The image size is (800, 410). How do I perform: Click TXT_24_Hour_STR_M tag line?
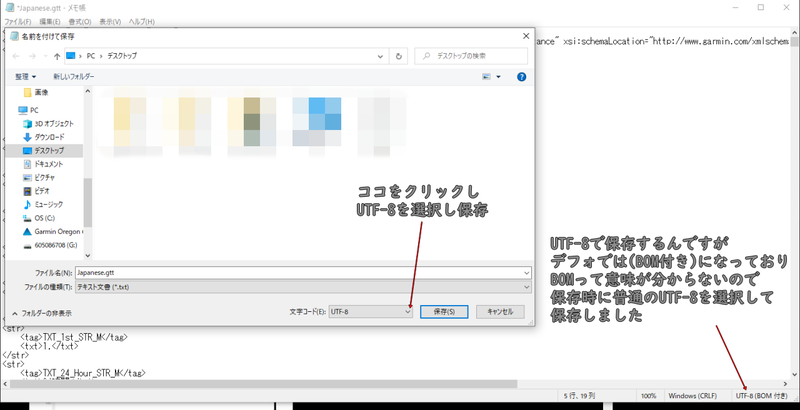(x=83, y=373)
